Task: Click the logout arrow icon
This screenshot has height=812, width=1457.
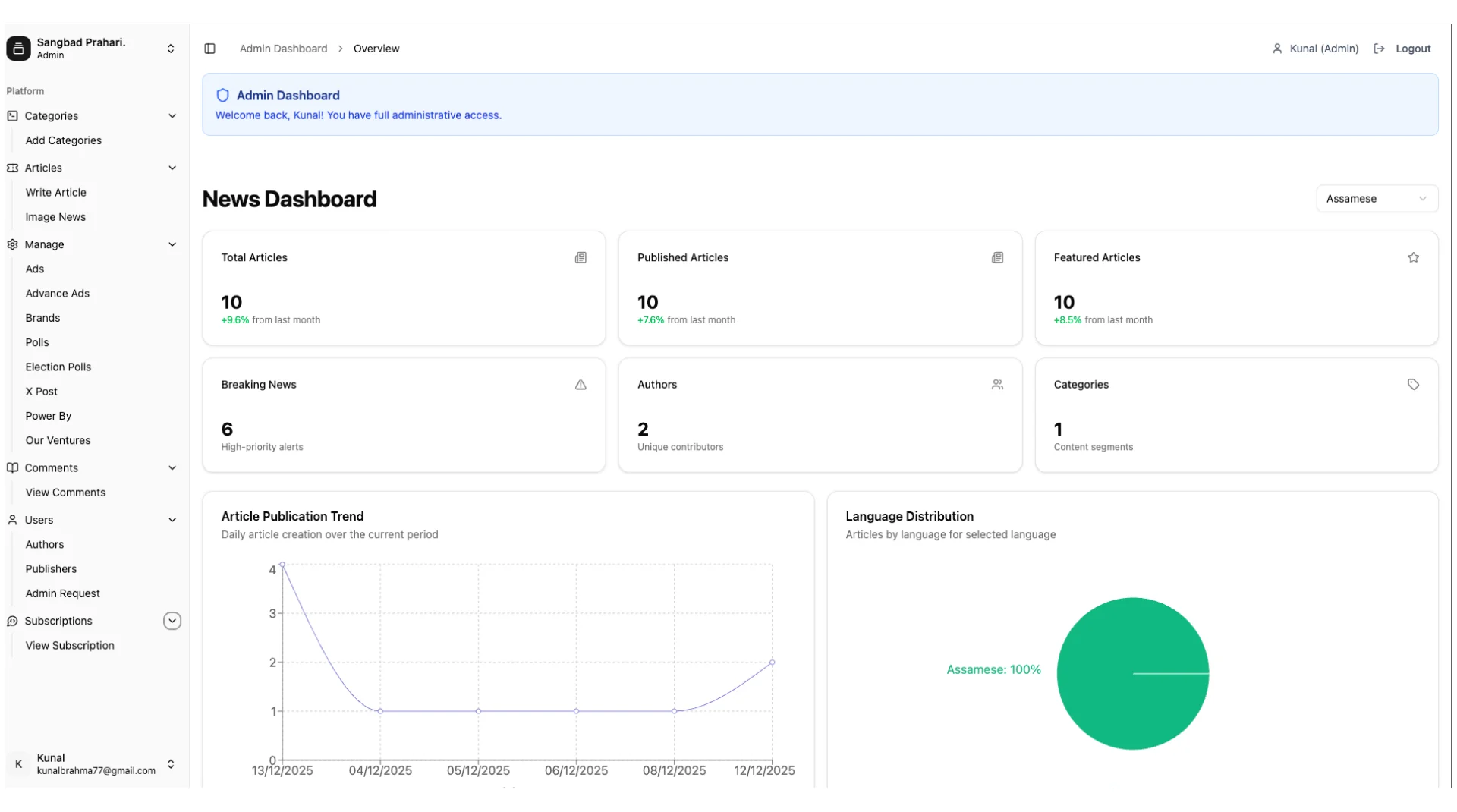Action: pos(1379,49)
